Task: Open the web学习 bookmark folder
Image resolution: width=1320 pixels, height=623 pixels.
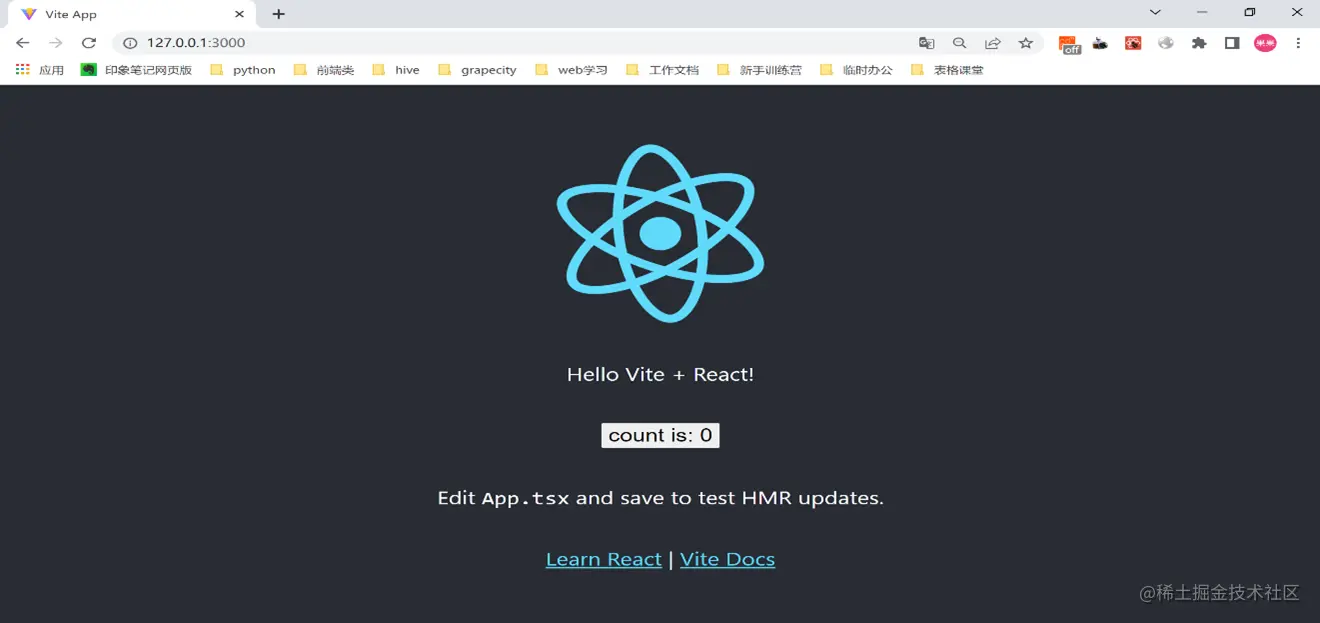Action: pos(571,70)
